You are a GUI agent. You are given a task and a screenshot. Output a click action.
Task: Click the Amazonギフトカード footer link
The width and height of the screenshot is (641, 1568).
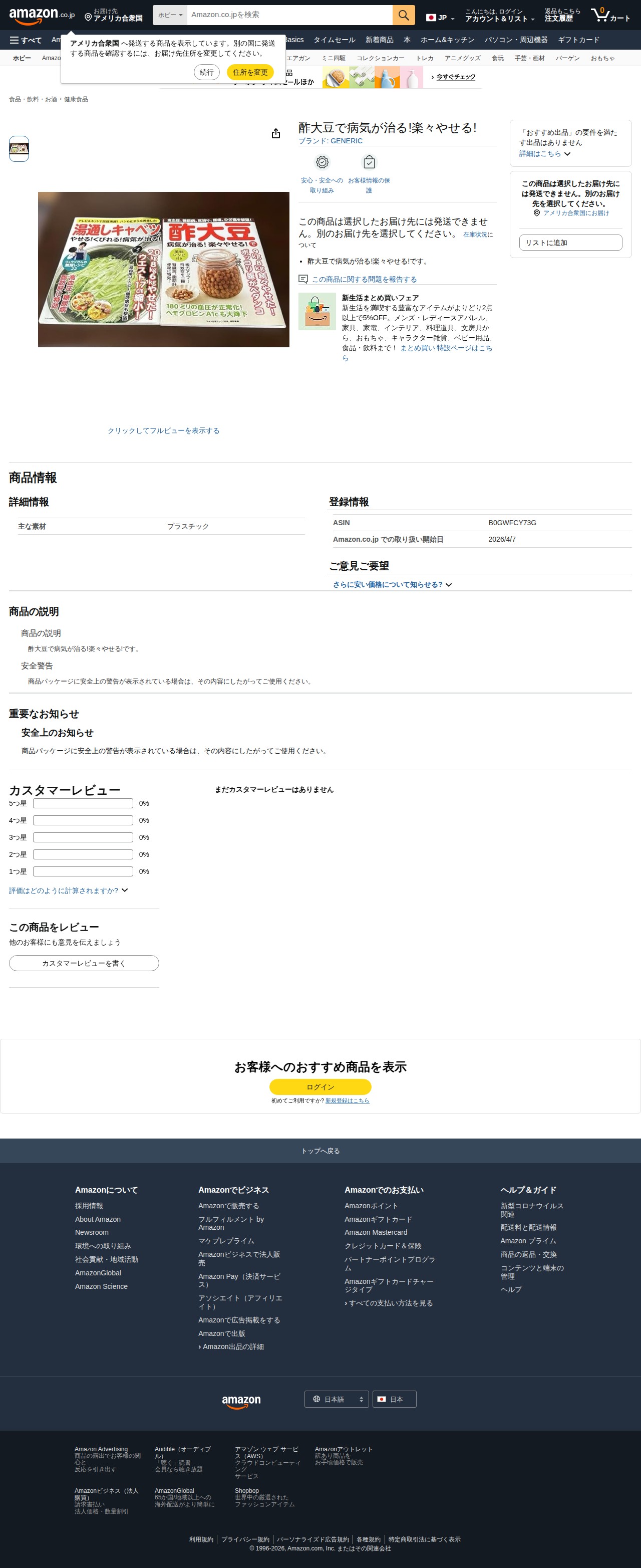tap(378, 1219)
